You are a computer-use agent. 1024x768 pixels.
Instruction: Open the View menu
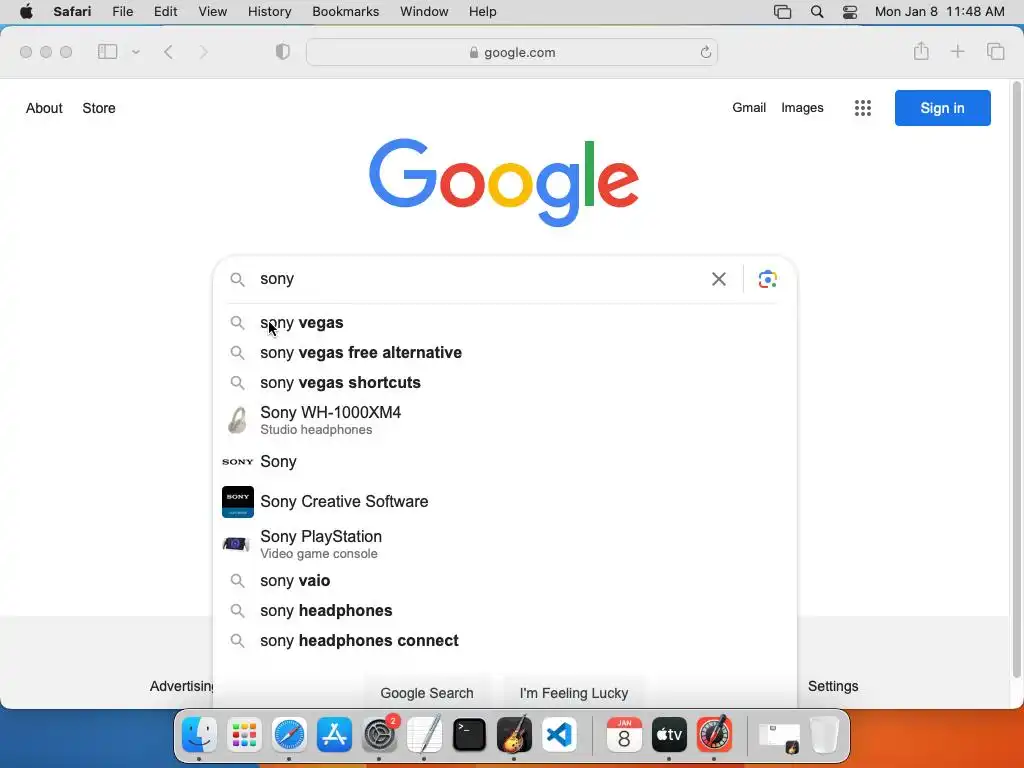212,12
